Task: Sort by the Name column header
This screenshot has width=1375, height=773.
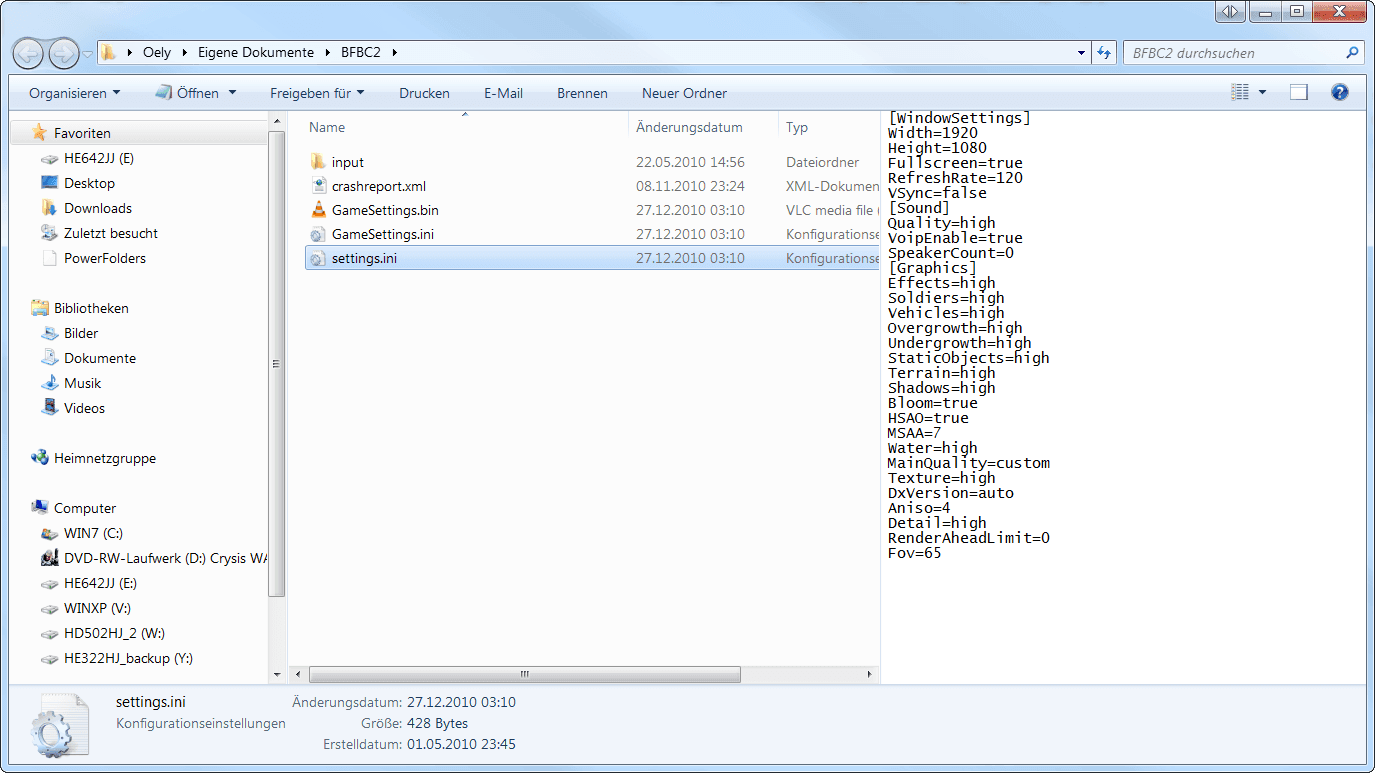Action: [327, 127]
